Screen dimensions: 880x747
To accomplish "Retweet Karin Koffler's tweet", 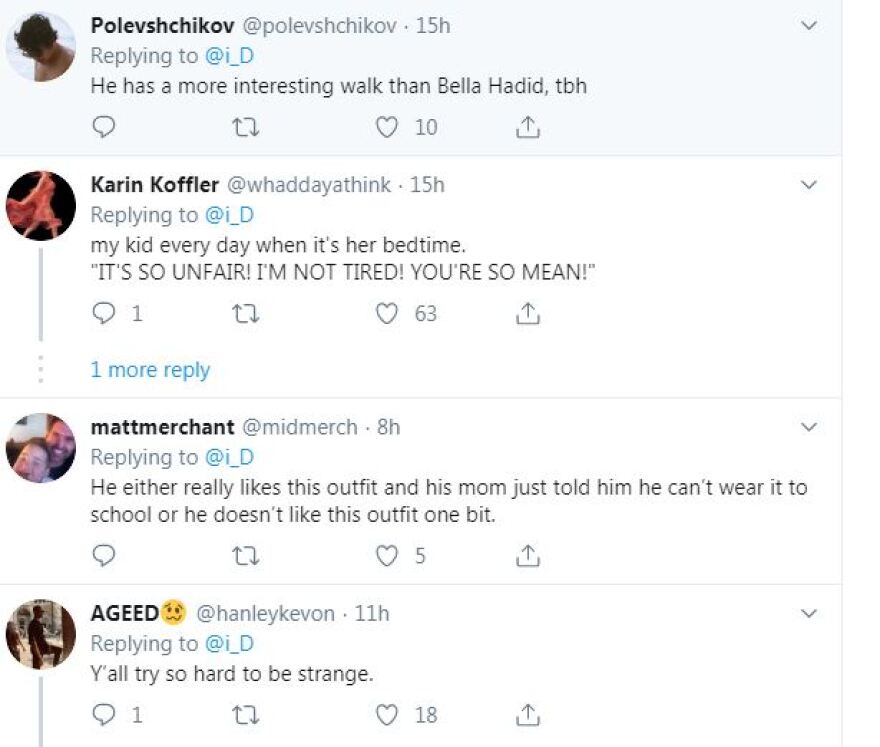I will (244, 313).
